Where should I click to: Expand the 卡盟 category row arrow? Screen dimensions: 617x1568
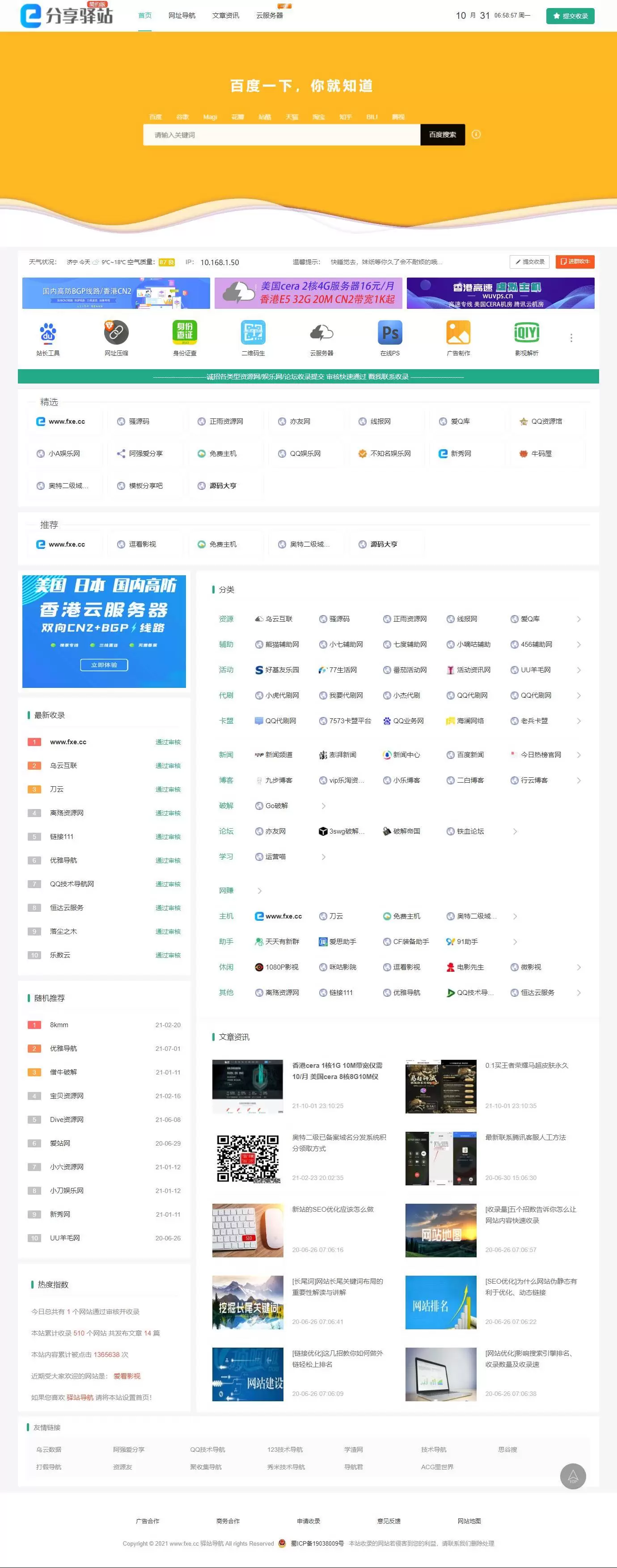tap(579, 721)
